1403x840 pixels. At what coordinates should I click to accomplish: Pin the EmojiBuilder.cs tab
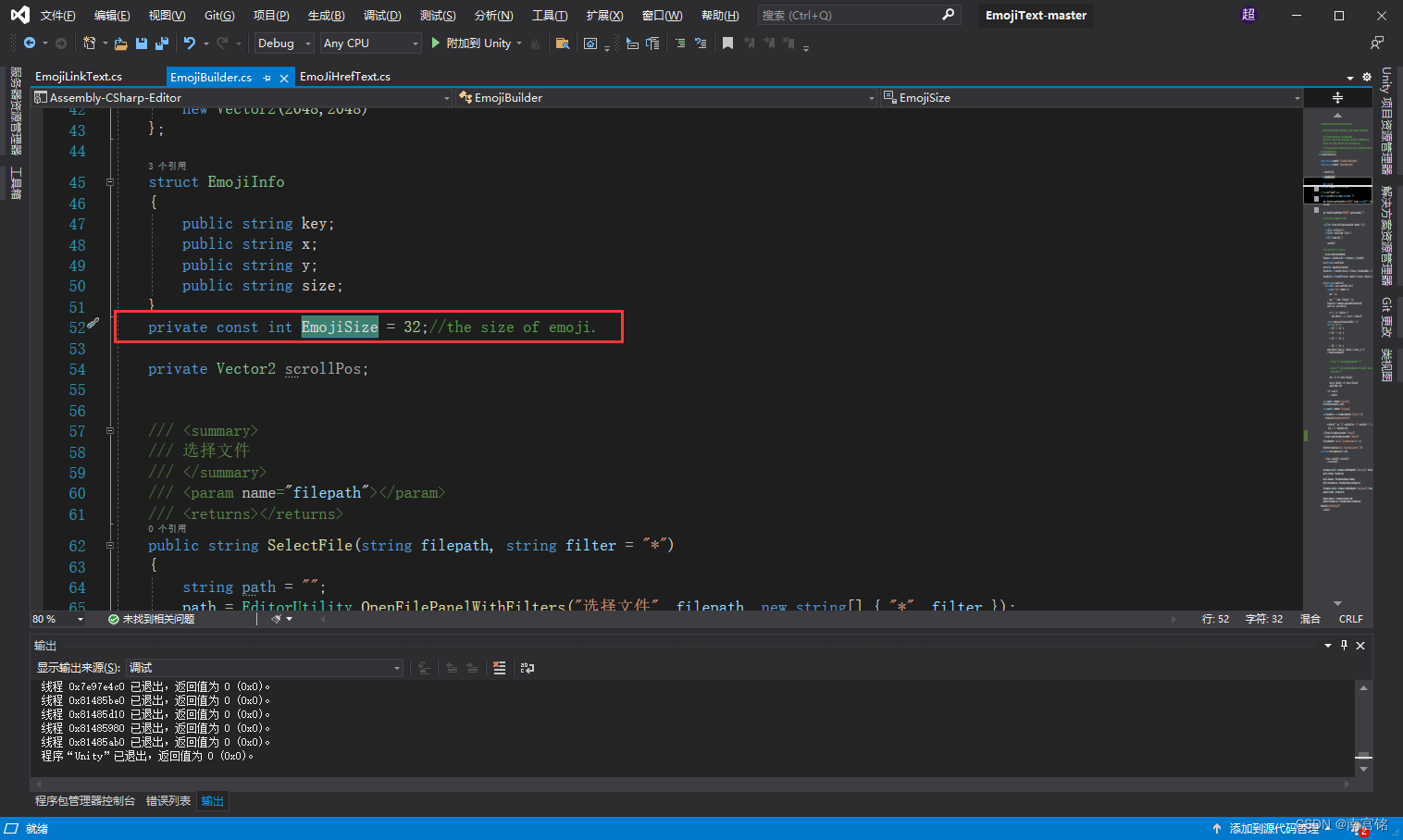tap(267, 78)
